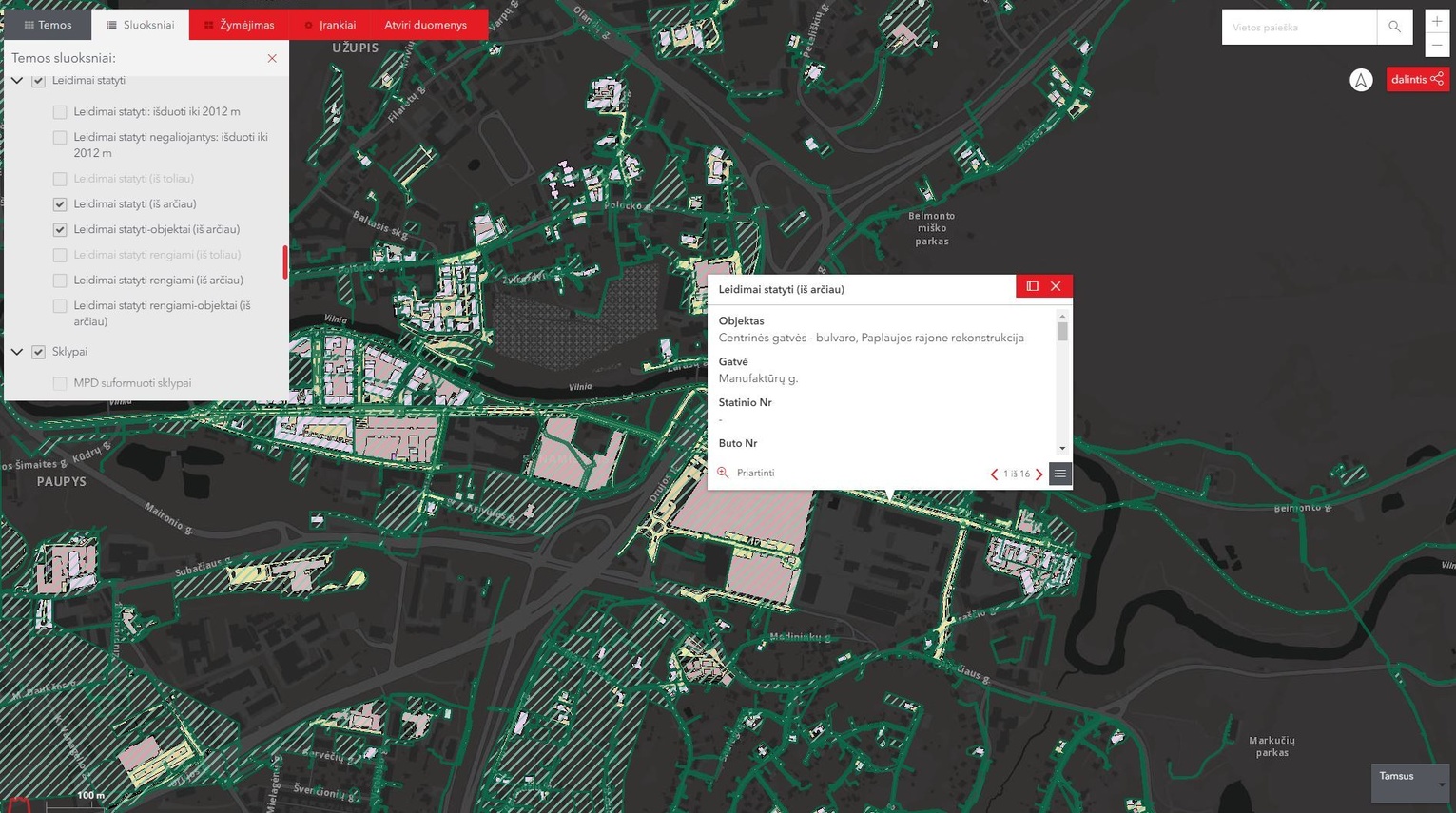Click the dalintis share button
The image size is (1456, 813).
1417,79
